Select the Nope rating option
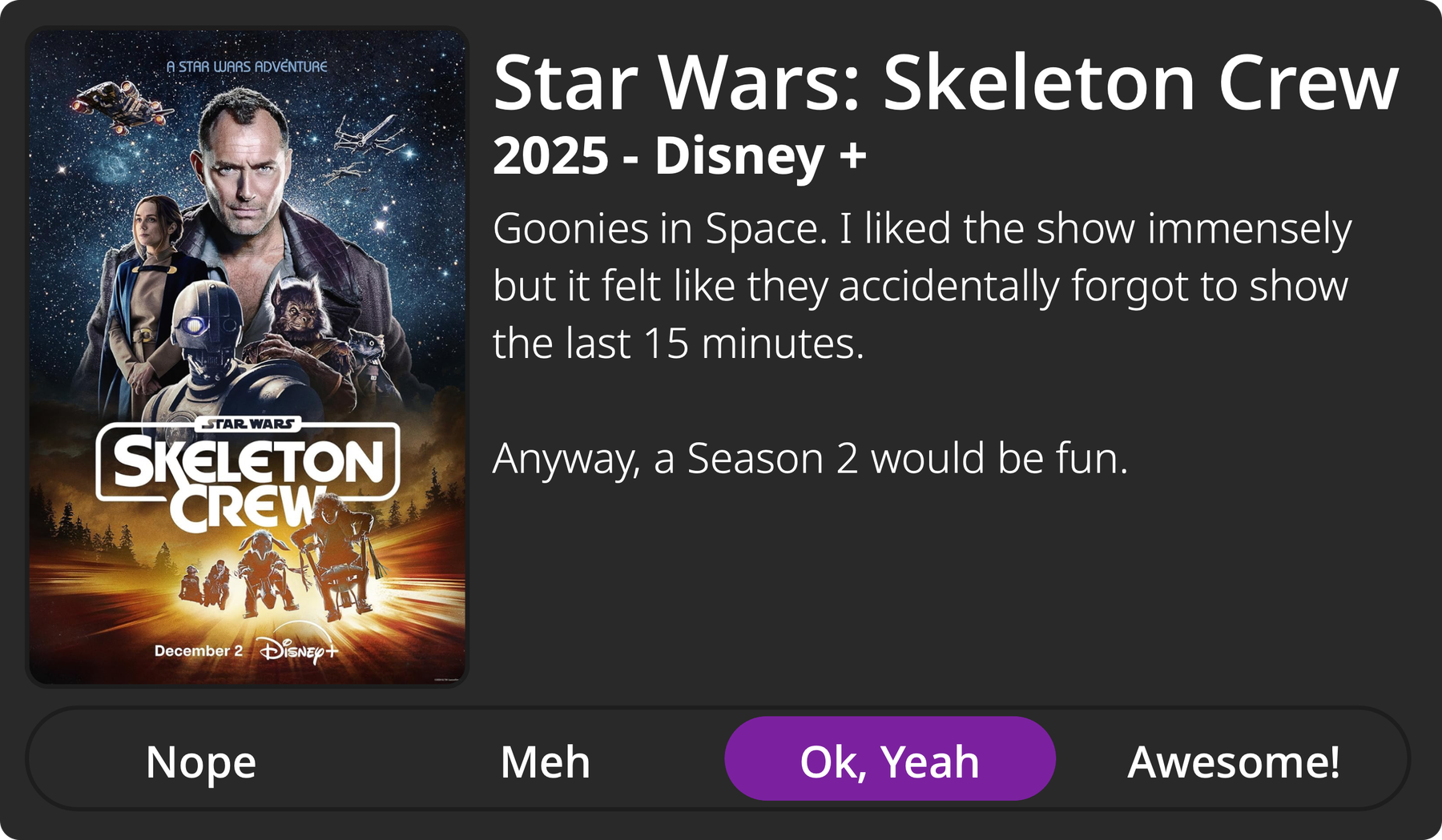Viewport: 1442px width, 840px height. click(201, 761)
